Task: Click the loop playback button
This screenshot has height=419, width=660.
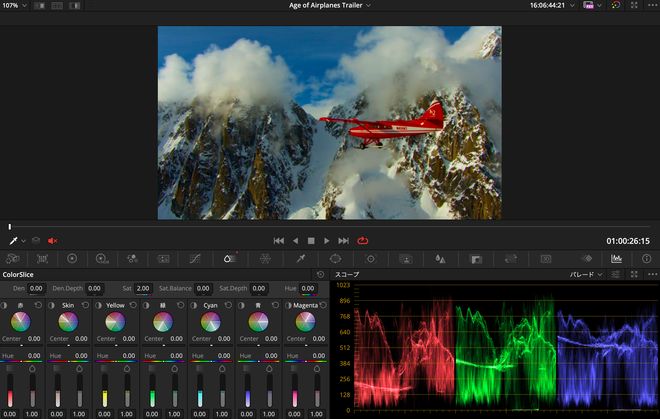Action: tap(362, 241)
